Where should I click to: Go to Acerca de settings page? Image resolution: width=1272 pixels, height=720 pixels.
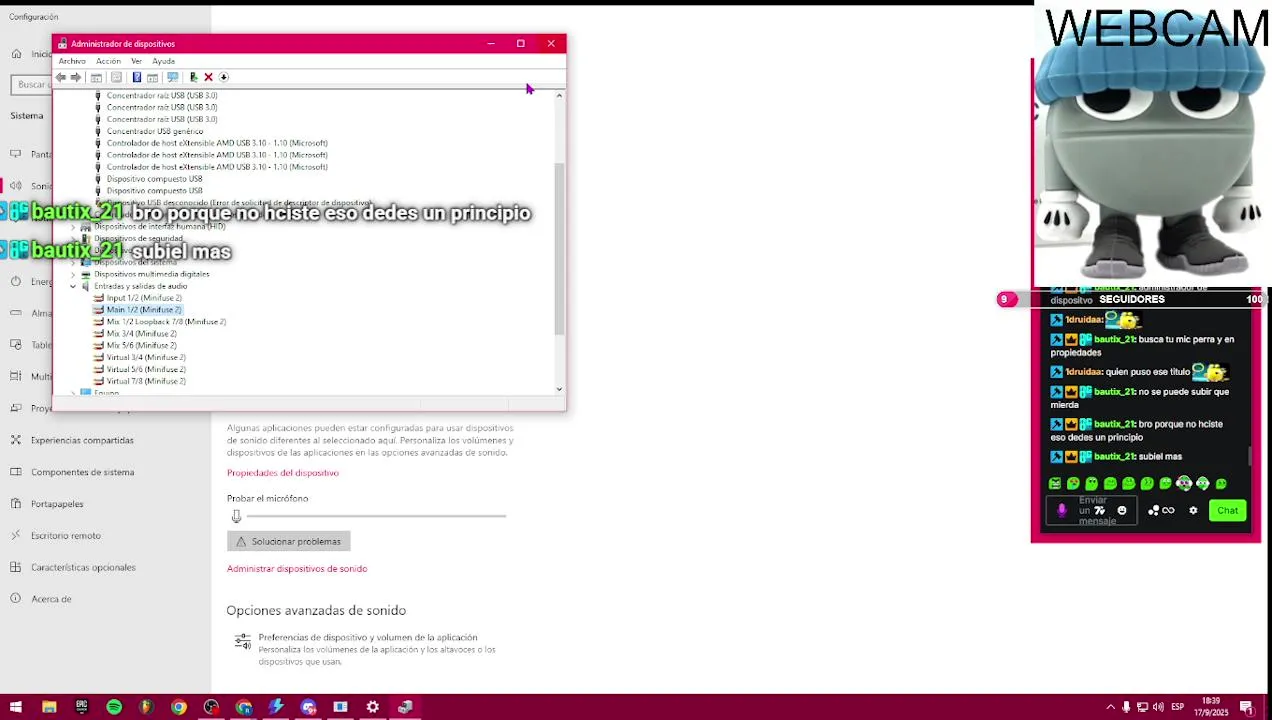(x=51, y=599)
